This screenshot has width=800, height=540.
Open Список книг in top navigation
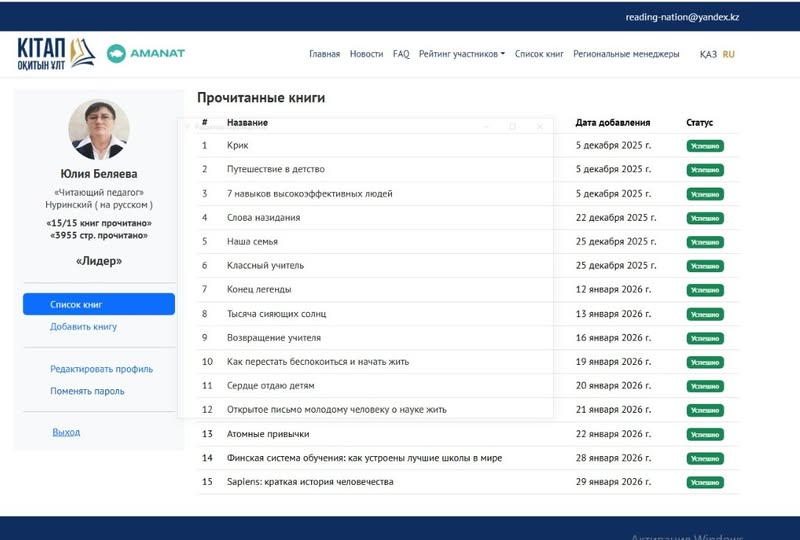(x=539, y=54)
